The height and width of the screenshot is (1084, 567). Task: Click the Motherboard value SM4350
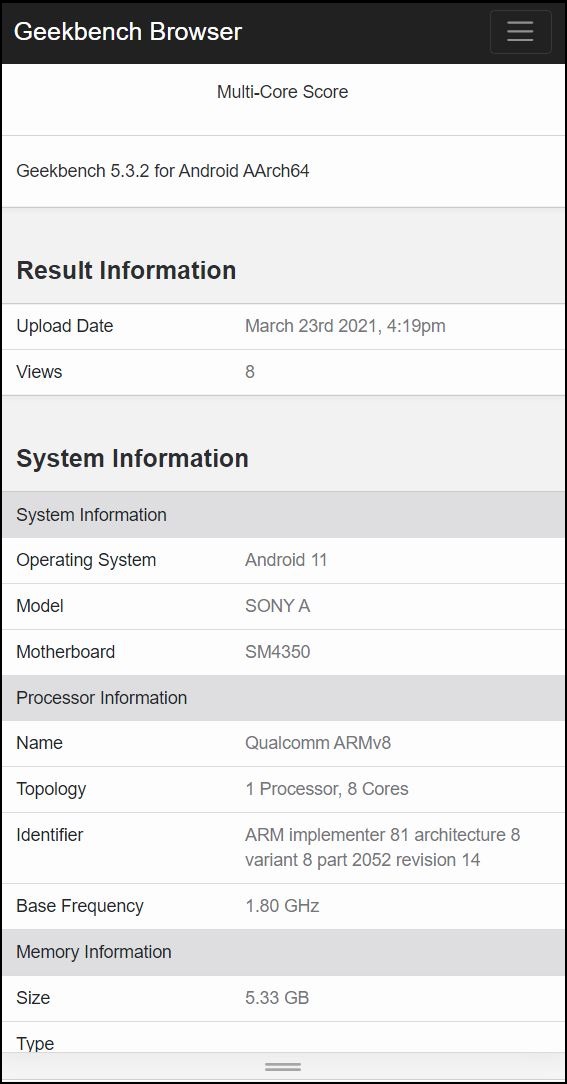[277, 651]
